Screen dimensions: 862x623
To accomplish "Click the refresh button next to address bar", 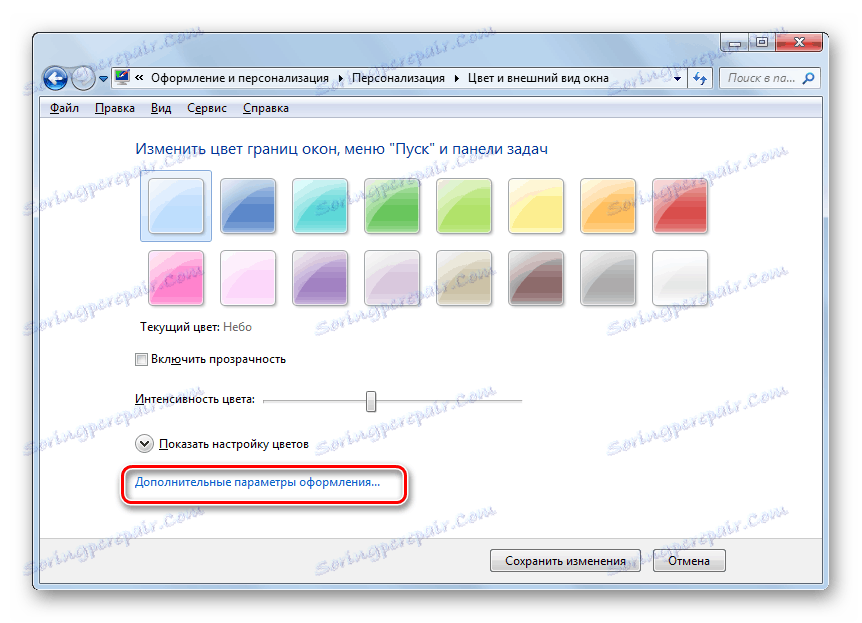I will (x=699, y=79).
